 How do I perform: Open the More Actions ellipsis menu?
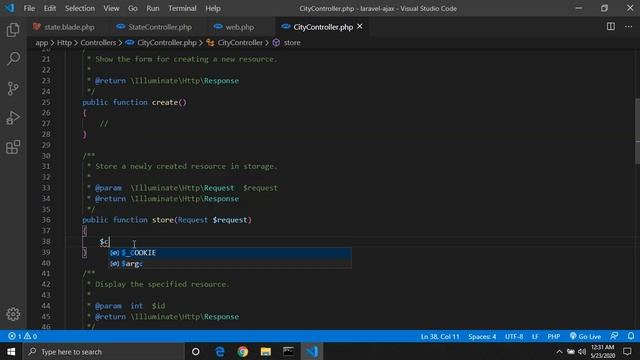point(629,27)
